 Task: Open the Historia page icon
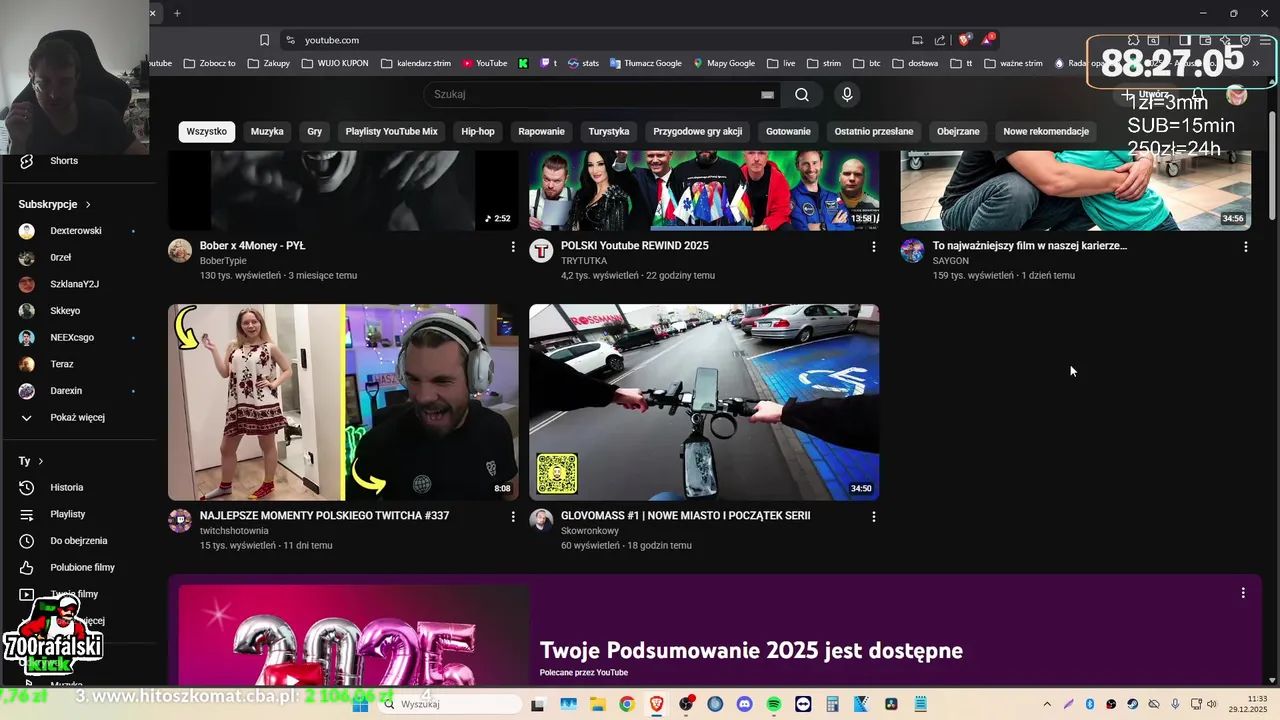pos(27,487)
